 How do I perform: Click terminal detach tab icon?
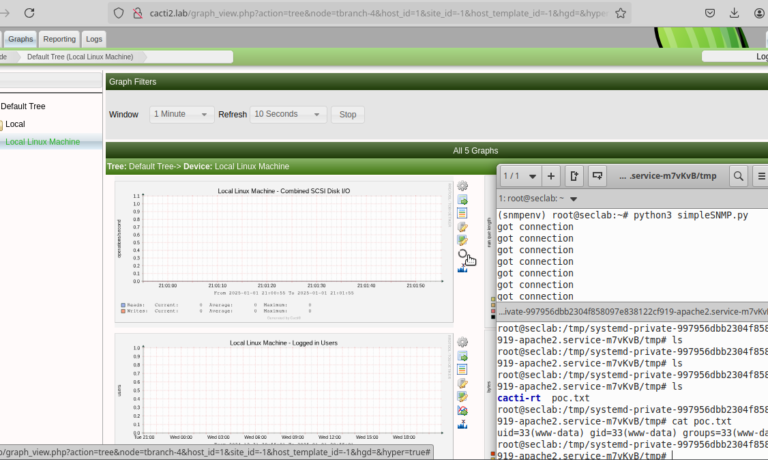[574, 176]
